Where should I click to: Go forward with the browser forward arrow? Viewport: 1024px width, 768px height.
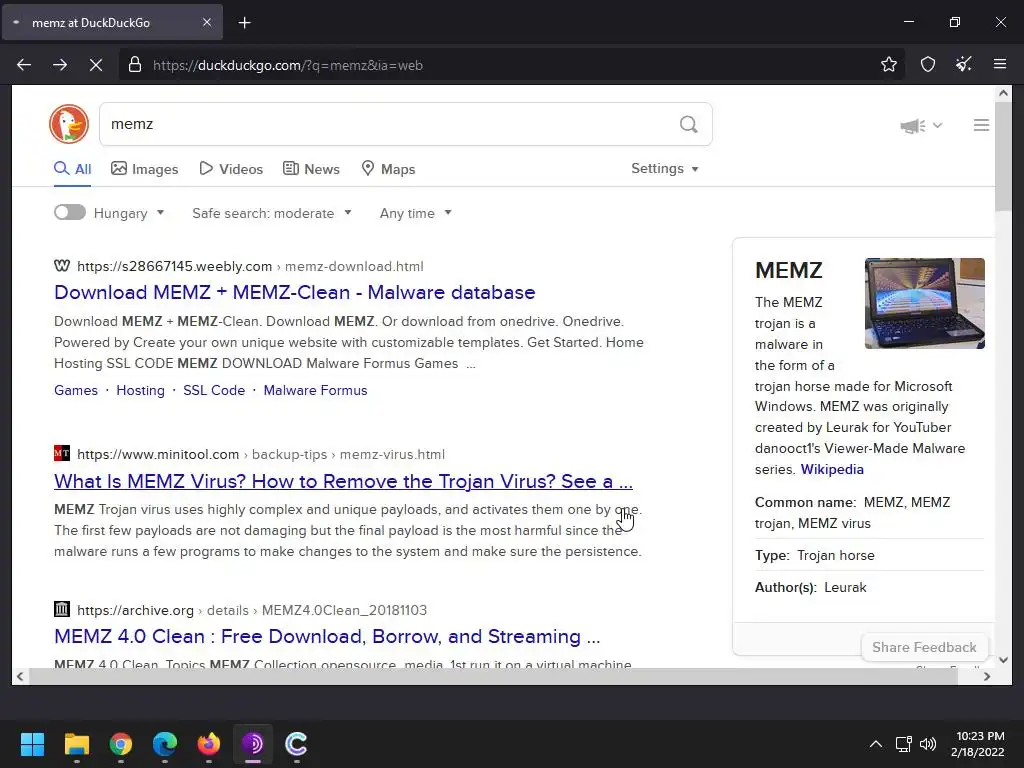60,65
